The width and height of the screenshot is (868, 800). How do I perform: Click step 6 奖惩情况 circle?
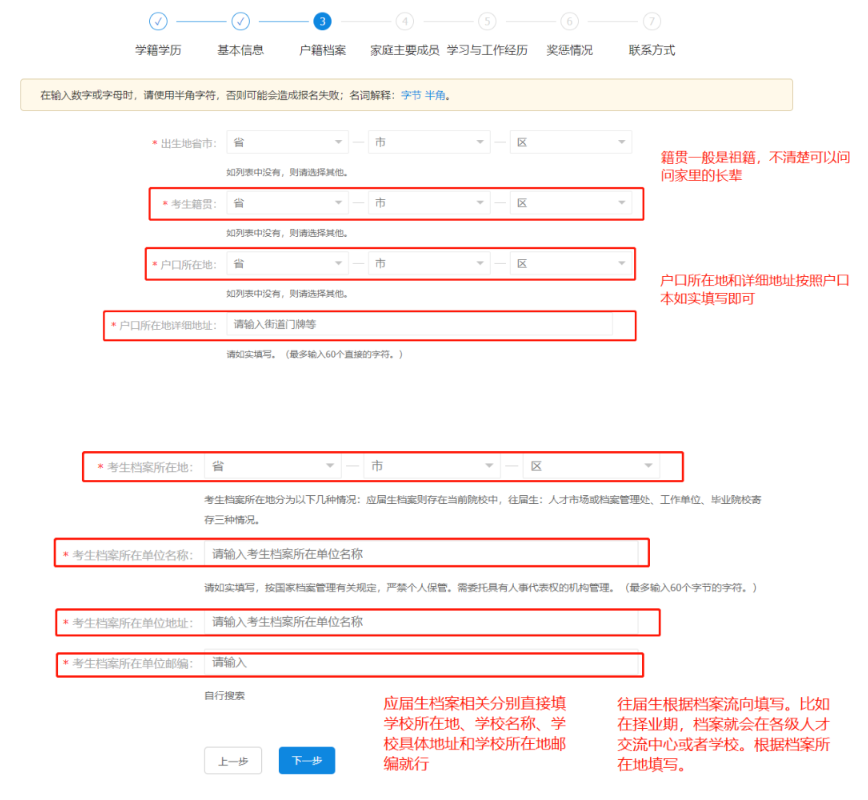click(x=569, y=21)
